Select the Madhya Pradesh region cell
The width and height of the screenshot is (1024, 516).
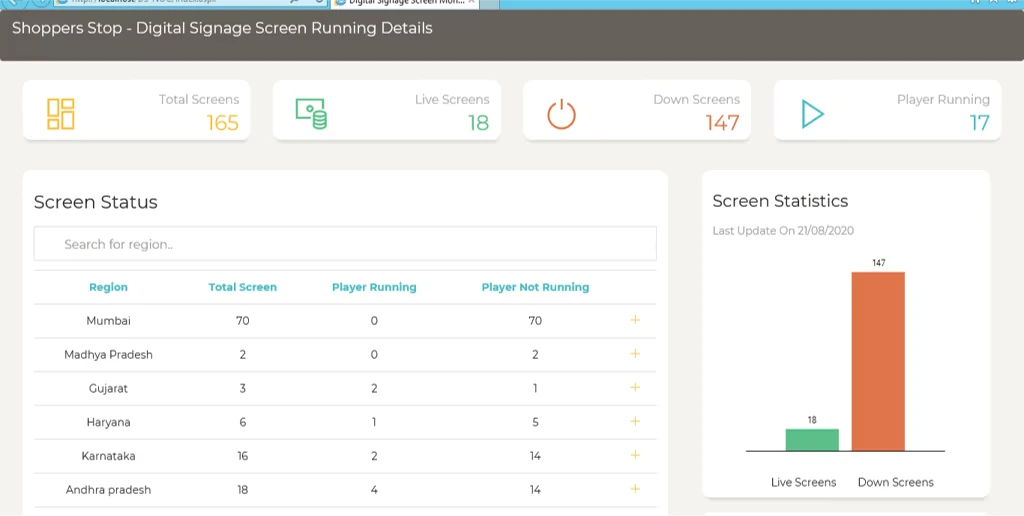point(108,355)
